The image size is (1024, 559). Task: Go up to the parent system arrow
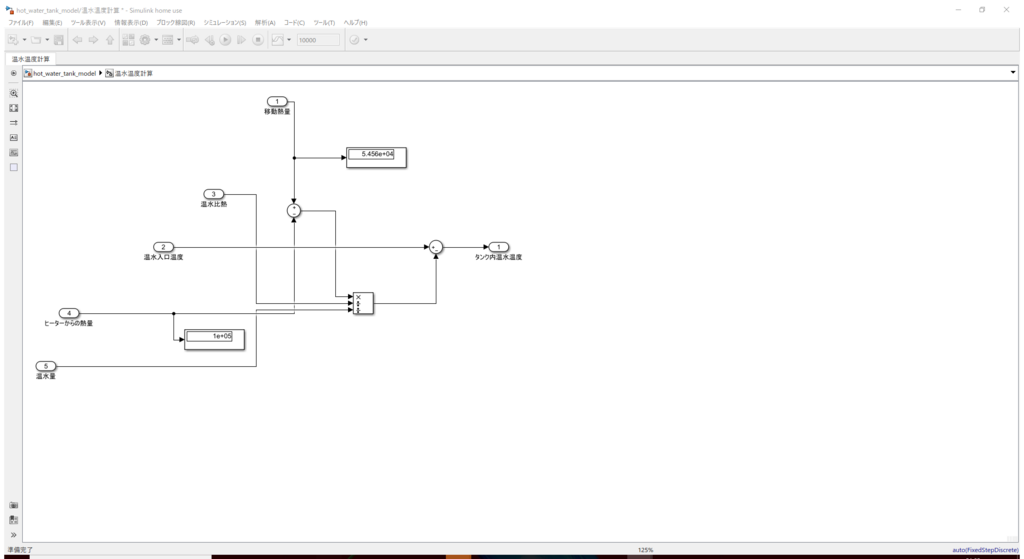click(110, 40)
